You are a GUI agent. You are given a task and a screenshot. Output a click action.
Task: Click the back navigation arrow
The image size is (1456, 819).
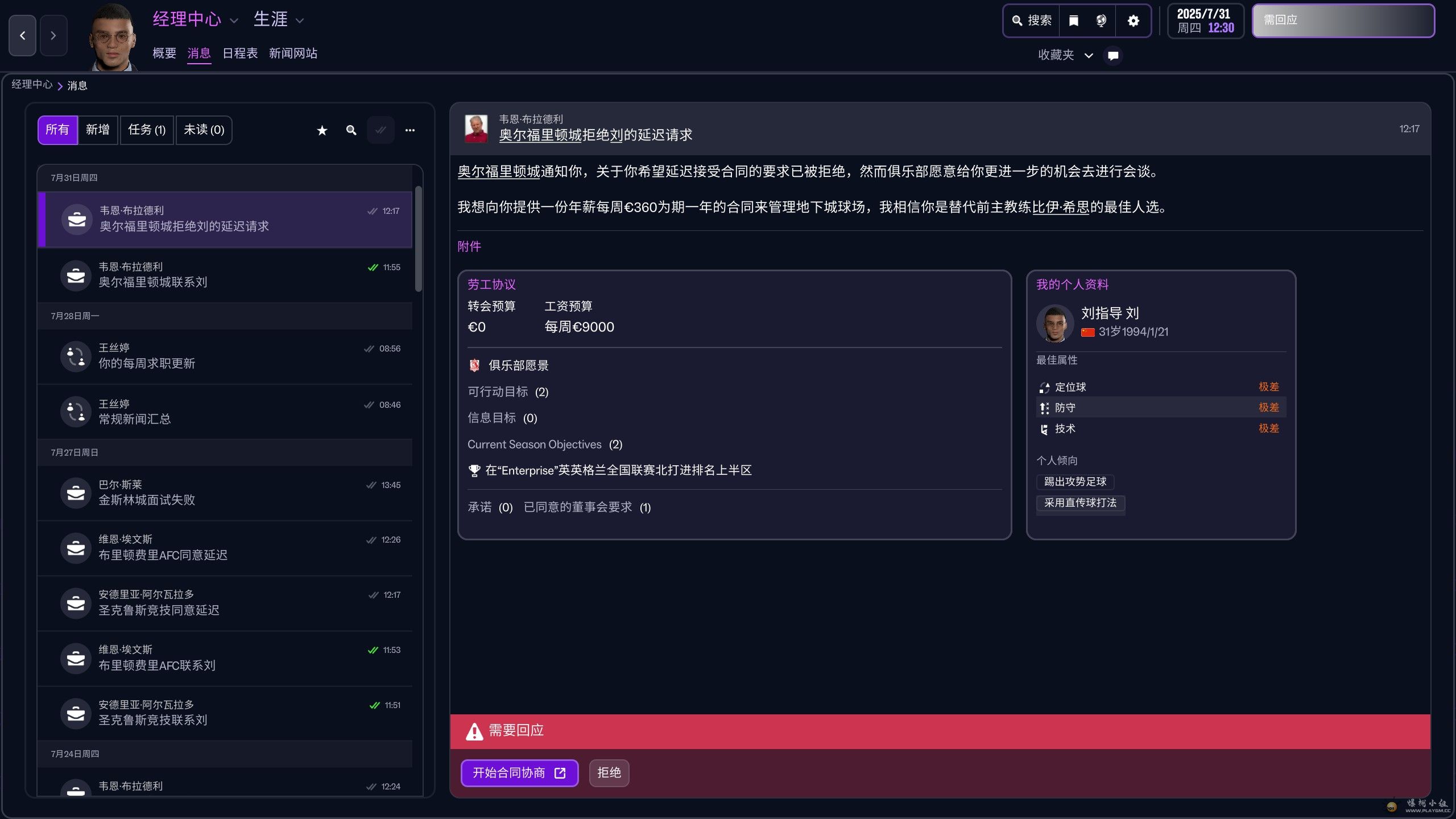click(22, 35)
